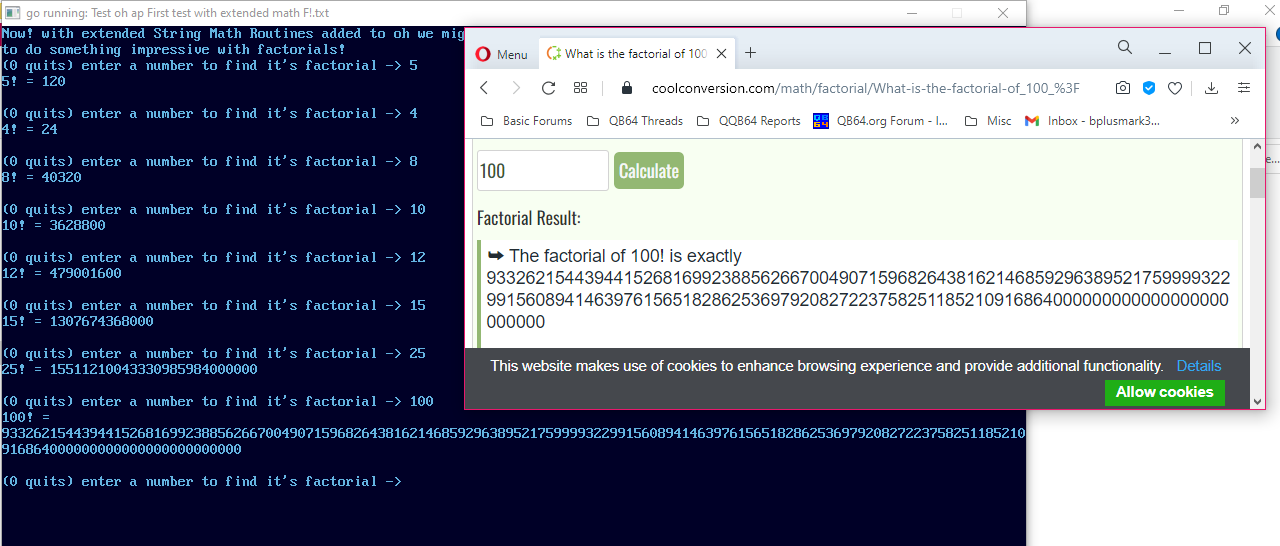Click the padlock site security icon

coord(627,88)
